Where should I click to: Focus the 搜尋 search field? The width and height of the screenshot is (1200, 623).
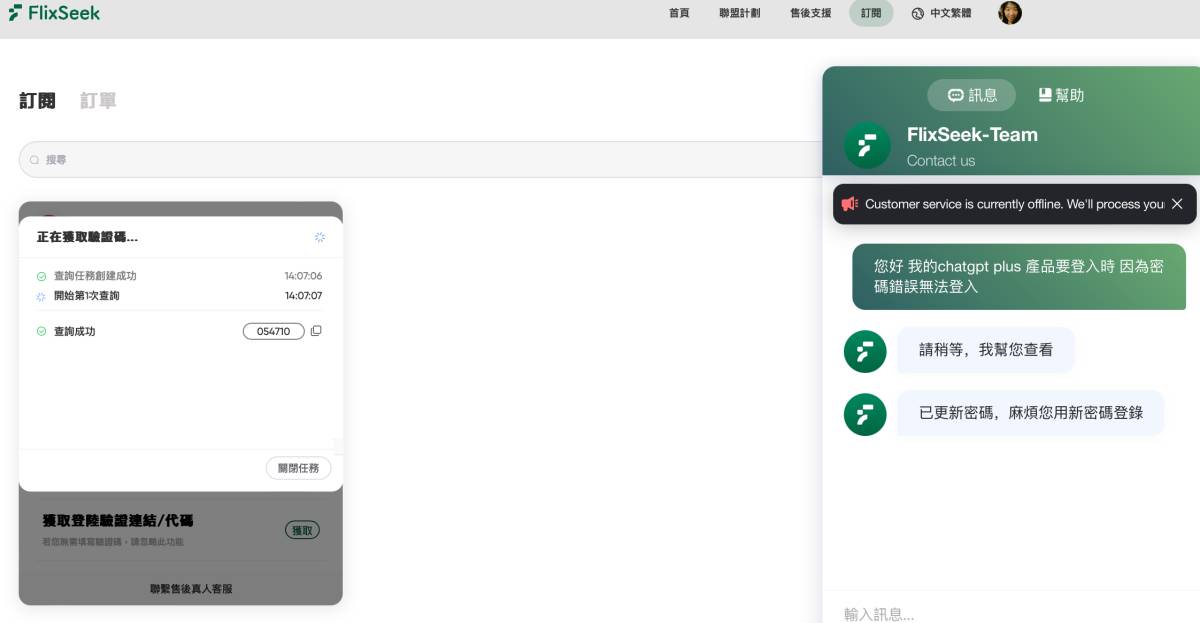point(420,160)
